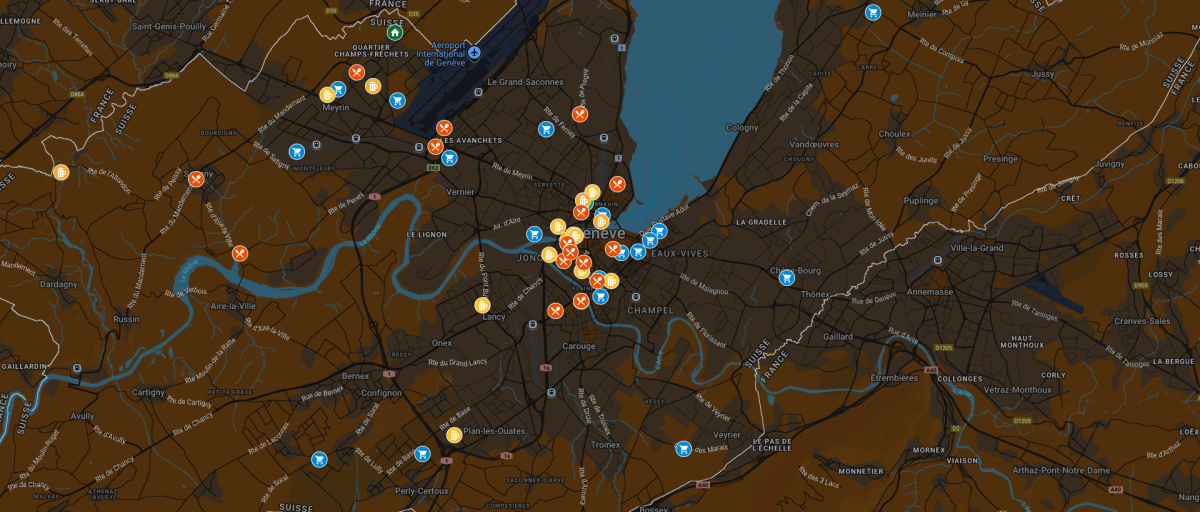Viewport: 1200px width, 512px height.
Task: Click the Puplinge label
Action: point(923,200)
